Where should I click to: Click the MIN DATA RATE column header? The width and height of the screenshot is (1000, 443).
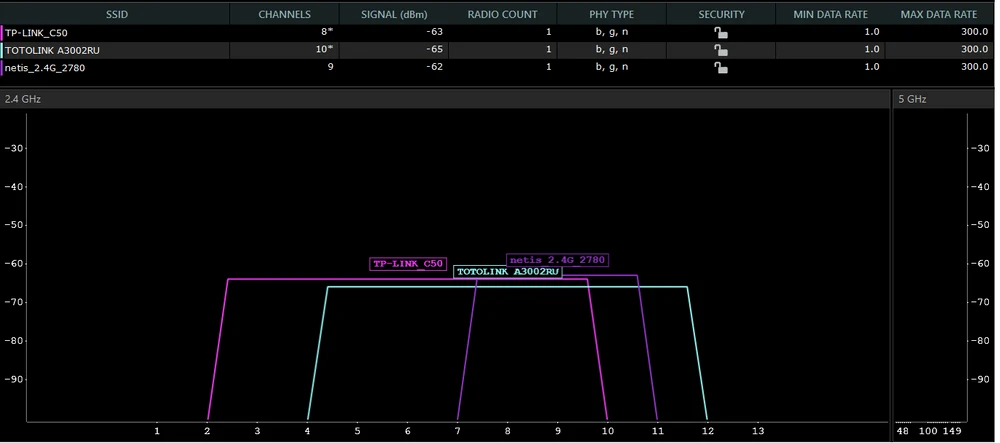[x=829, y=14]
